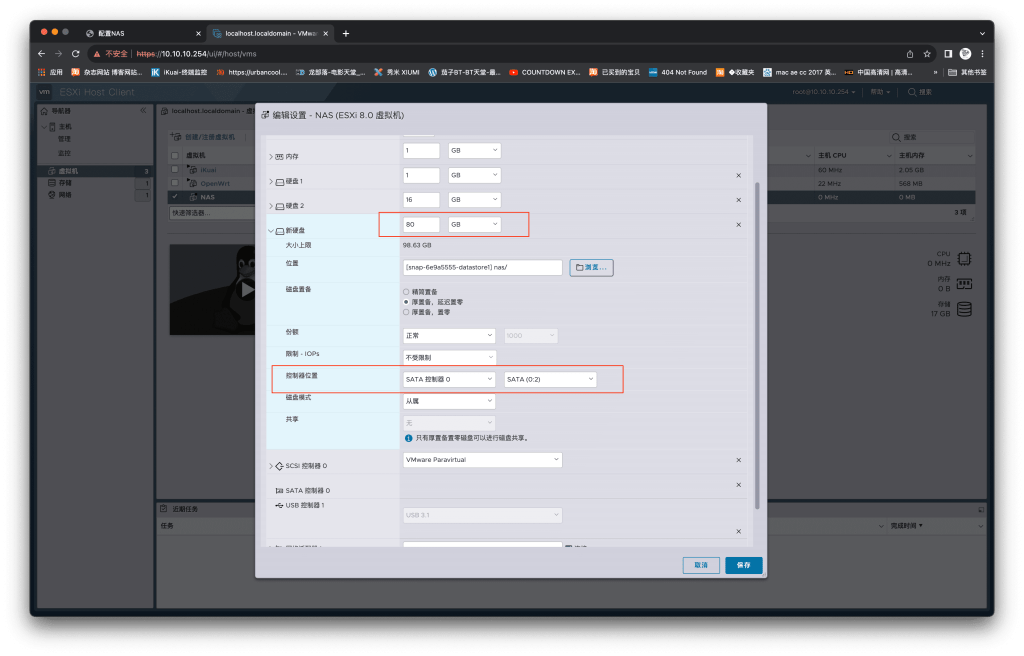1024x656 pixels.
Task: Collapse the 新硬盘 section
Action: click(270, 230)
